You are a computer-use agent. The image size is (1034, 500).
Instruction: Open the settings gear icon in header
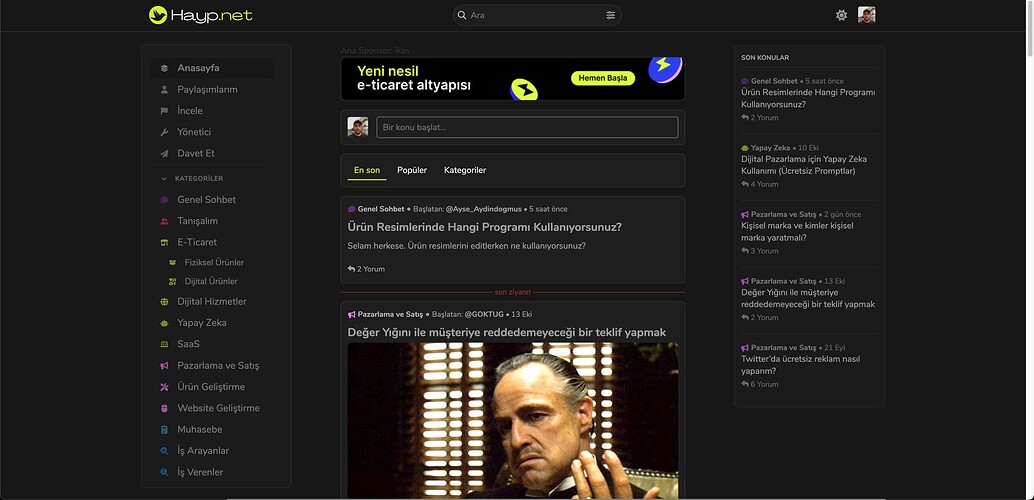[841, 15]
